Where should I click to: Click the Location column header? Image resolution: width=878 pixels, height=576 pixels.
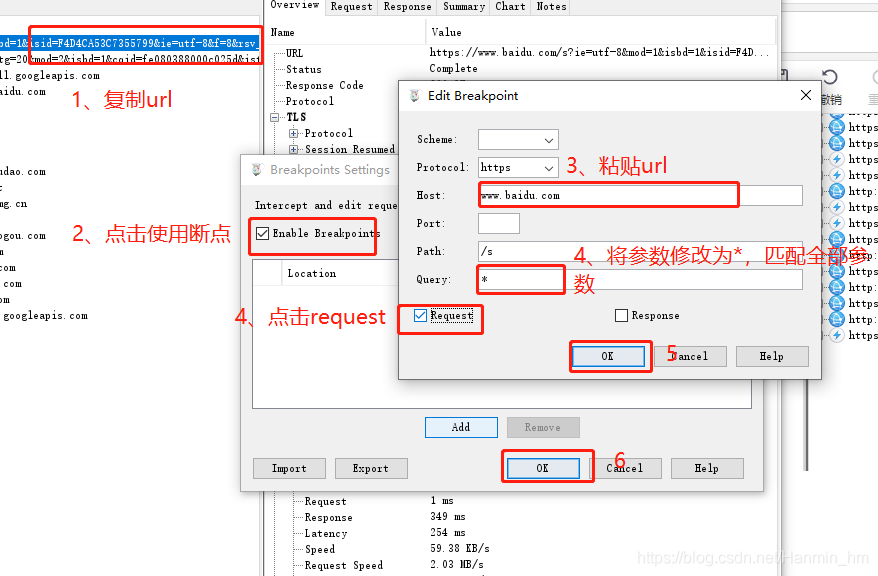click(311, 273)
